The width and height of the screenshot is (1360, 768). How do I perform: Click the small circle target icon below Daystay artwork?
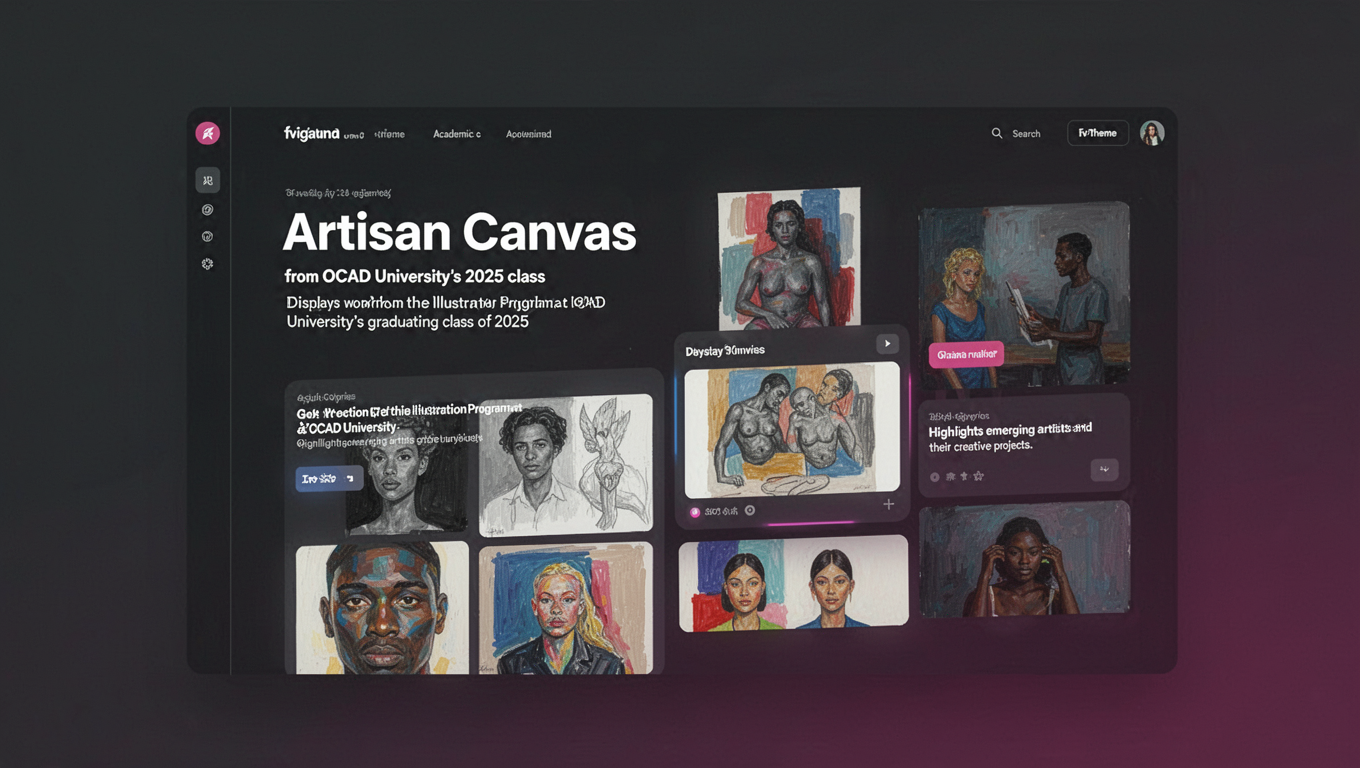pos(749,510)
